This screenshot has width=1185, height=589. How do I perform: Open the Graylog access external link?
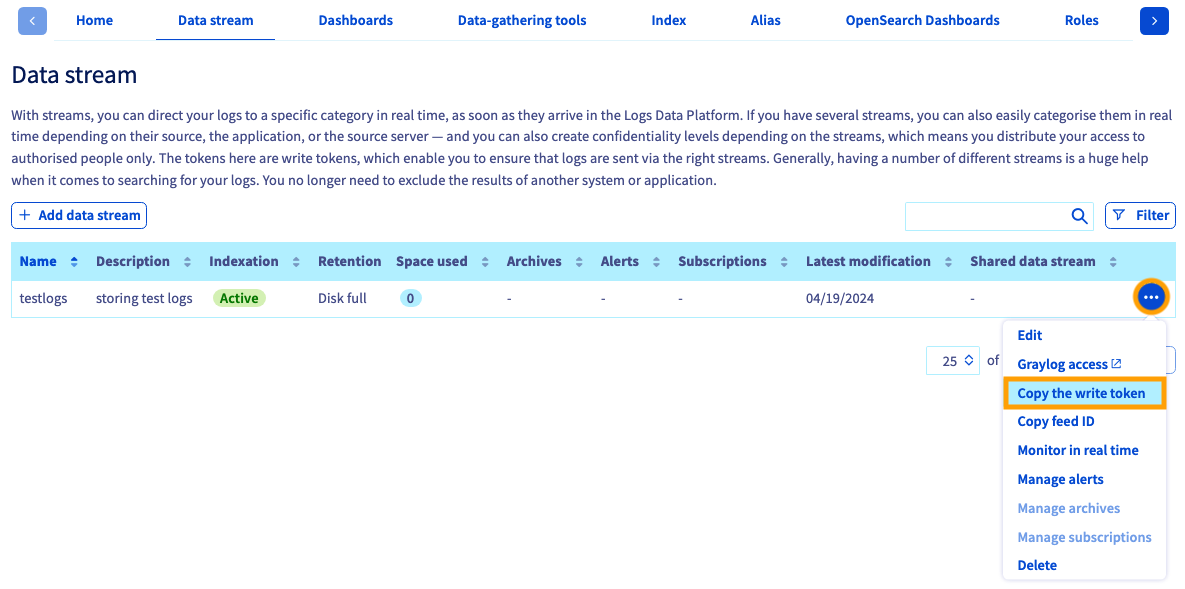1069,364
